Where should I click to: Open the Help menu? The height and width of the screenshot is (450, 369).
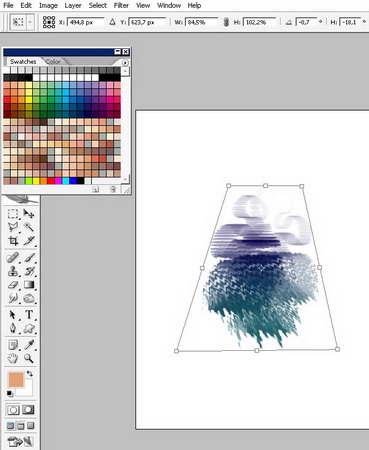pos(194,5)
